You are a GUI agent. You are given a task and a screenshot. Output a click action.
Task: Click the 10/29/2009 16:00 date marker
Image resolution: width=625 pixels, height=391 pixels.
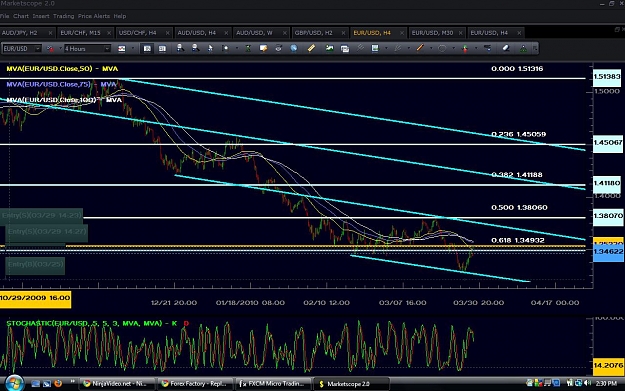[35, 298]
